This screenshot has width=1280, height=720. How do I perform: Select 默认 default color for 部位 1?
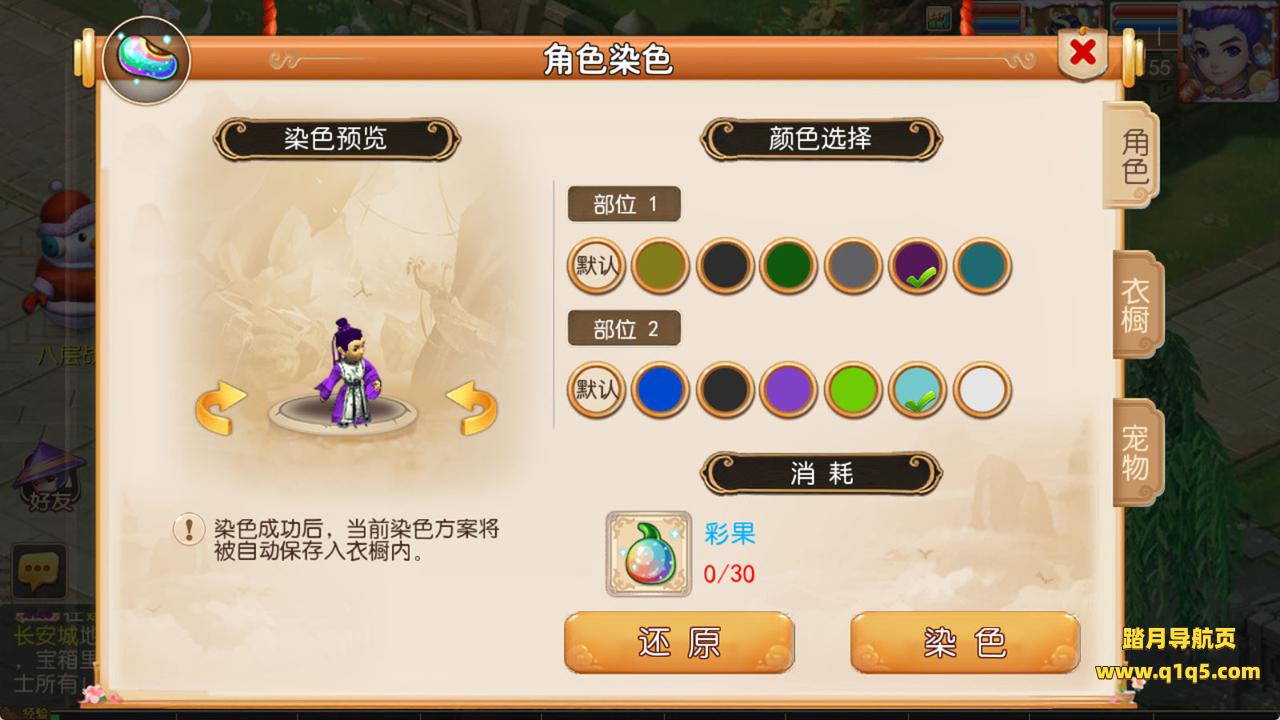coord(596,265)
